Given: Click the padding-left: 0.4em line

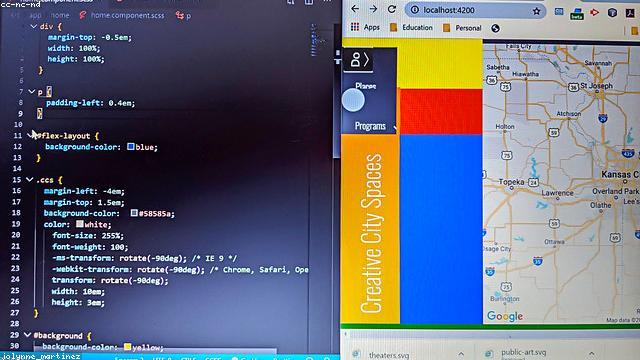Looking at the screenshot, I should (x=91, y=103).
